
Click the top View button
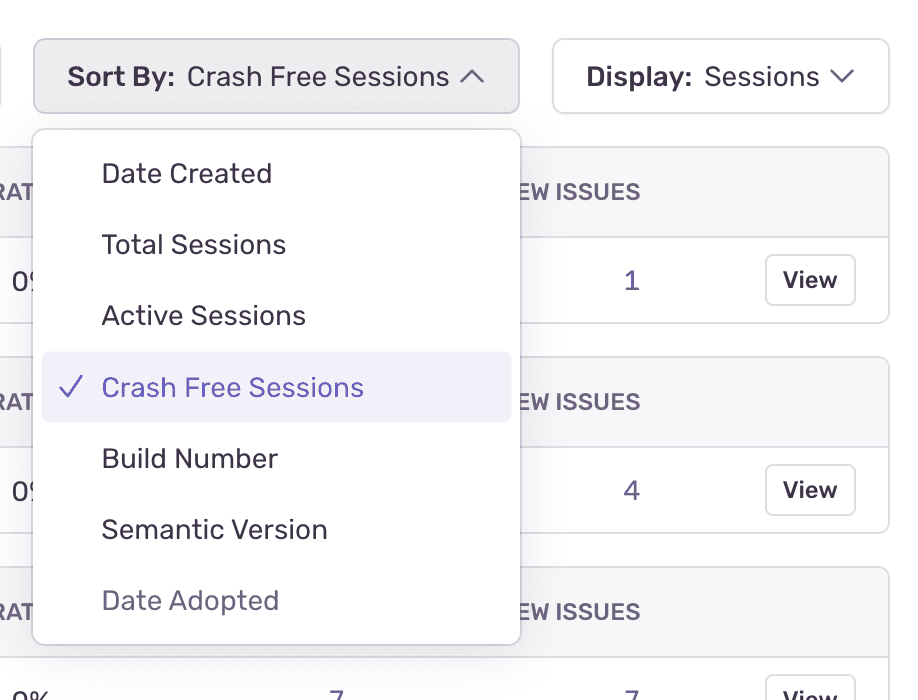[810, 280]
